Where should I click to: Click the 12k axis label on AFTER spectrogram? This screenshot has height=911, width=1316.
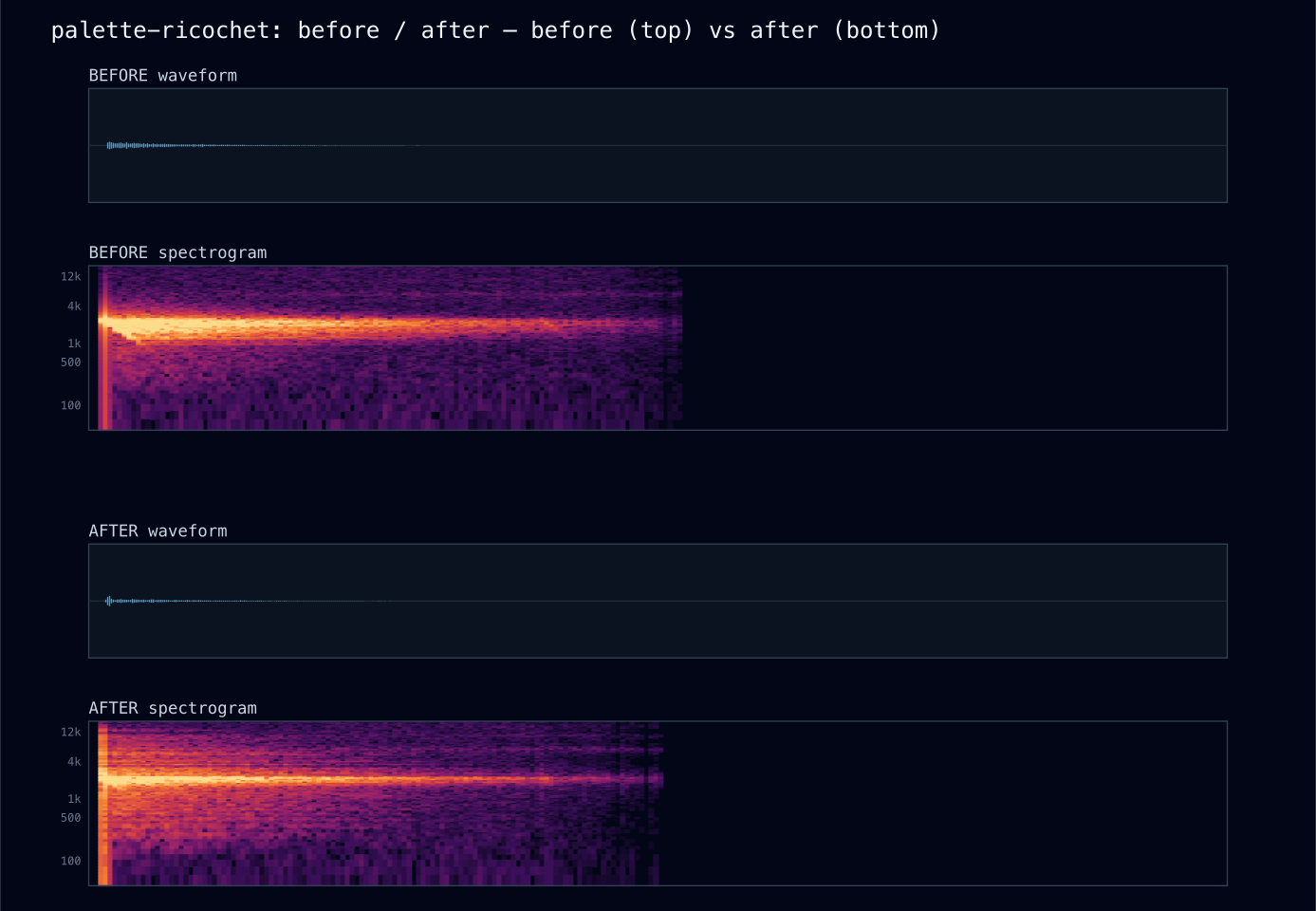71,732
